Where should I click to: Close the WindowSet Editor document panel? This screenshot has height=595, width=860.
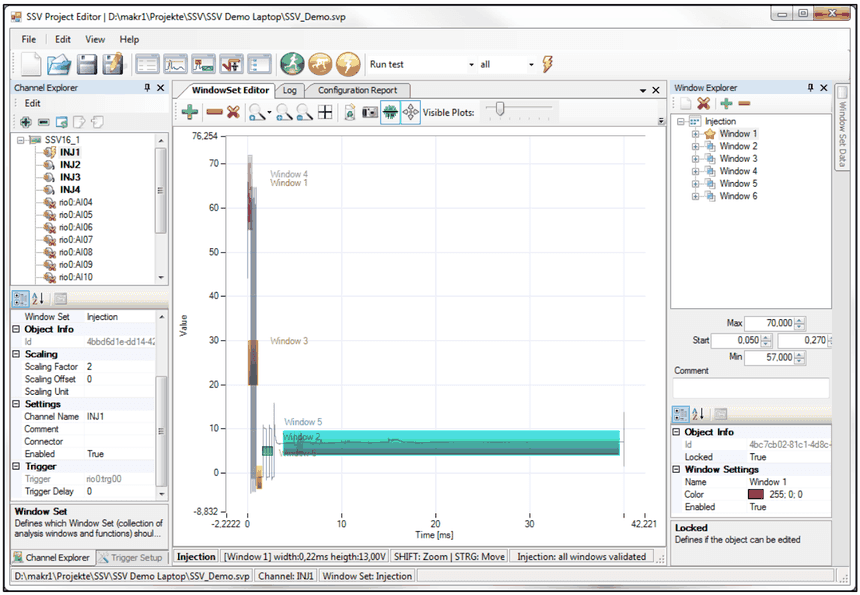[x=656, y=90]
